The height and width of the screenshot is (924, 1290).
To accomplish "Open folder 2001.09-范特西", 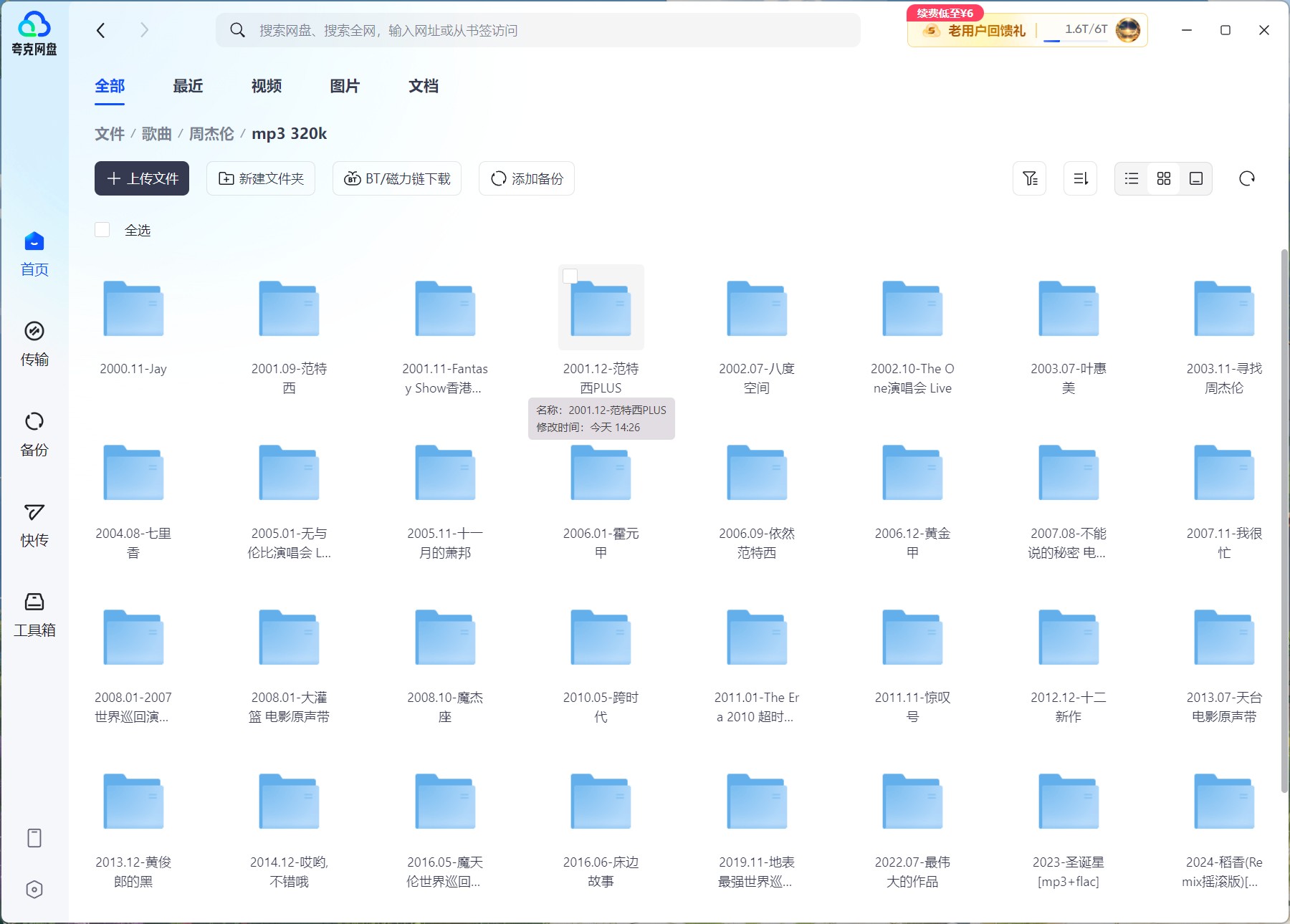I will (289, 308).
